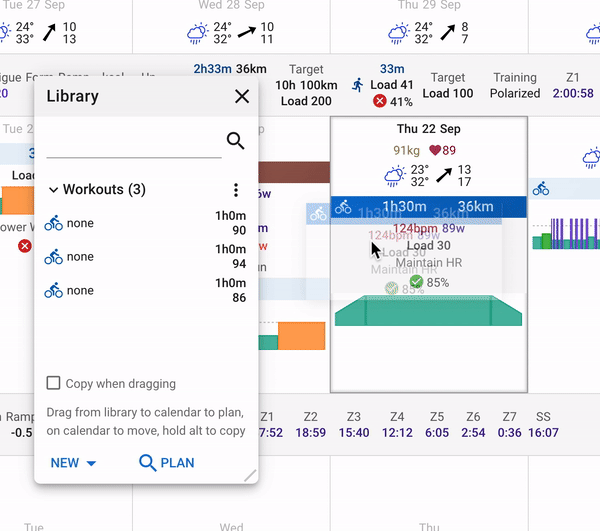Viewport: 600px width, 531px height.
Task: Click 'Target 10h 100km Load 200' text
Action: 306,85
